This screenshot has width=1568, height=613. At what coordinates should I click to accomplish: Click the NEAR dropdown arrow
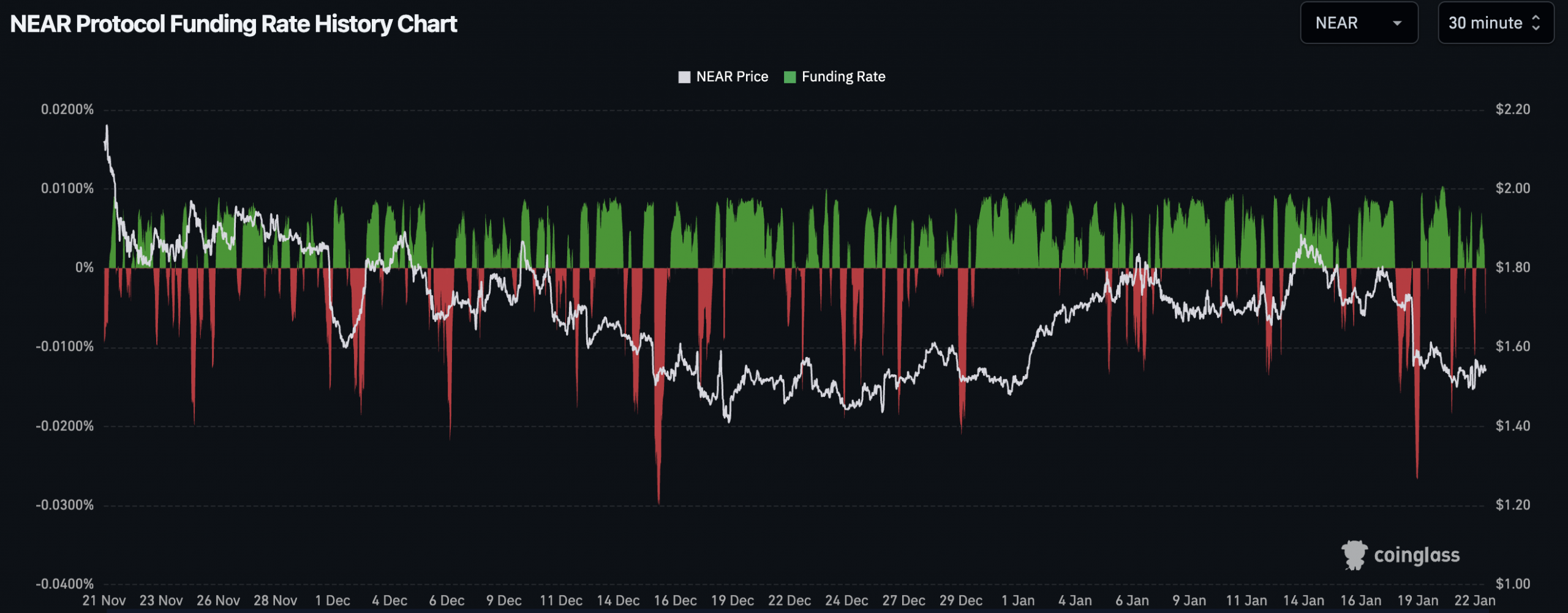(1397, 24)
